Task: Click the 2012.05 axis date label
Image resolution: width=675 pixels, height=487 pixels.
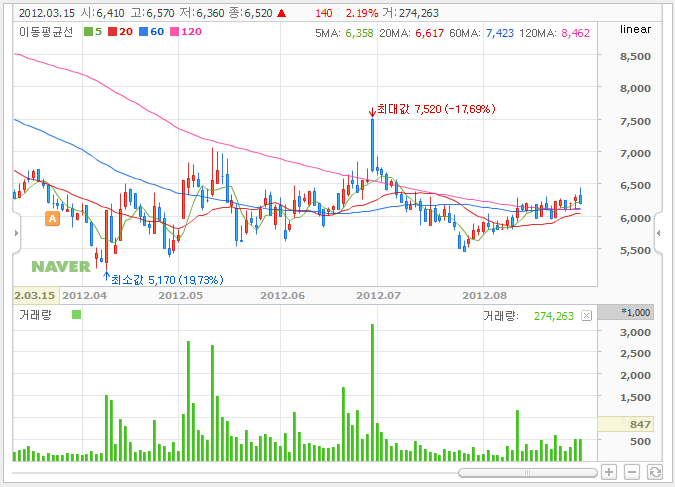Action: (180, 295)
